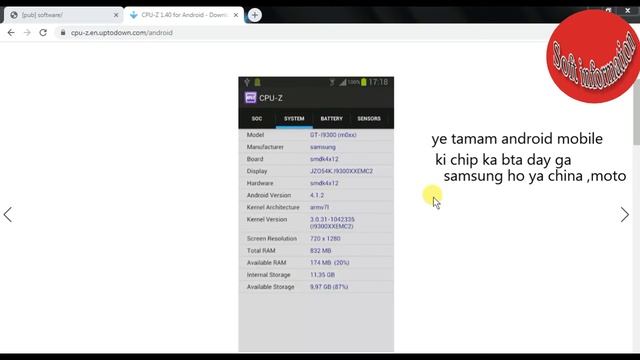Image resolution: width=640 pixels, height=360 pixels.
Task: Select the 'CPU-Z 1.40 for Android' tab
Action: pyautogui.click(x=184, y=15)
